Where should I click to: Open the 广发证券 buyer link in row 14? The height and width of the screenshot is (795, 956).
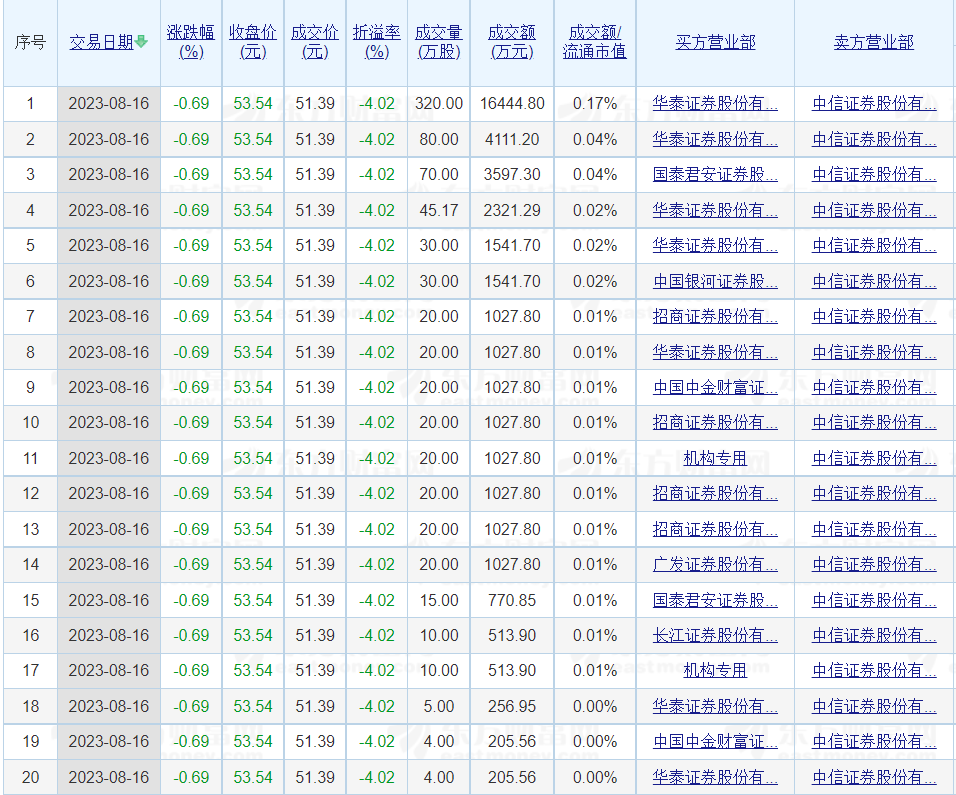point(715,564)
